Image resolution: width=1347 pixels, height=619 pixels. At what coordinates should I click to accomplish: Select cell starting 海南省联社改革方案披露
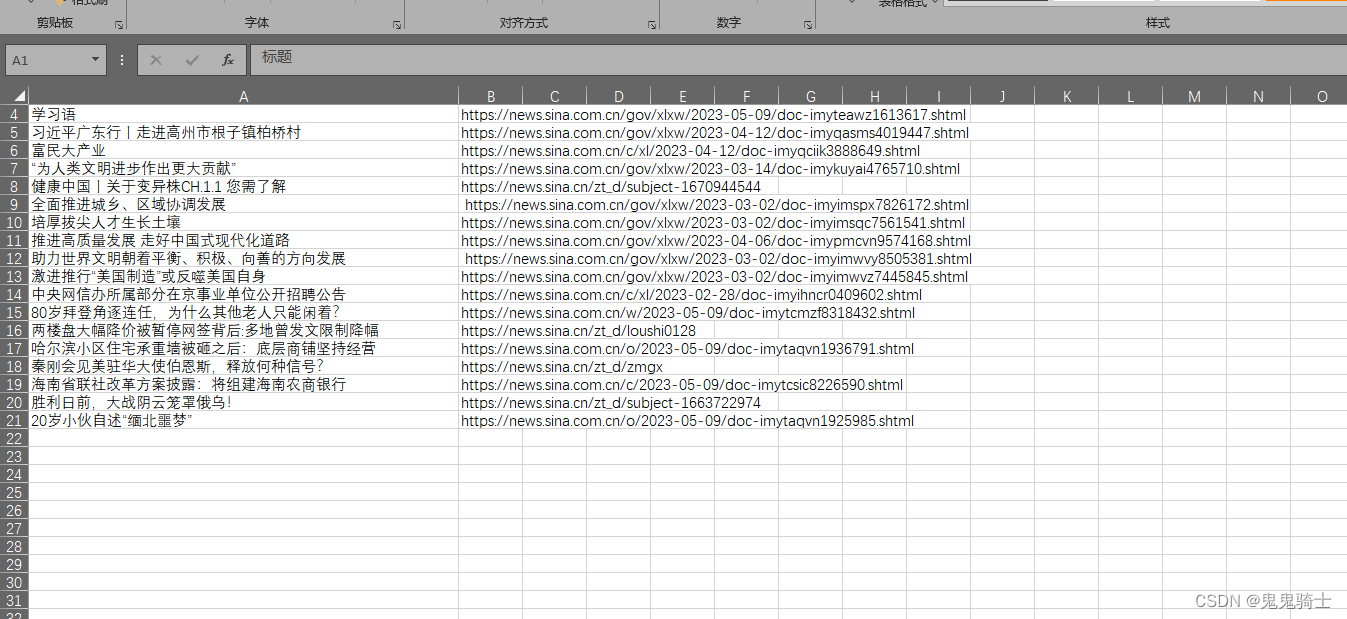click(244, 384)
